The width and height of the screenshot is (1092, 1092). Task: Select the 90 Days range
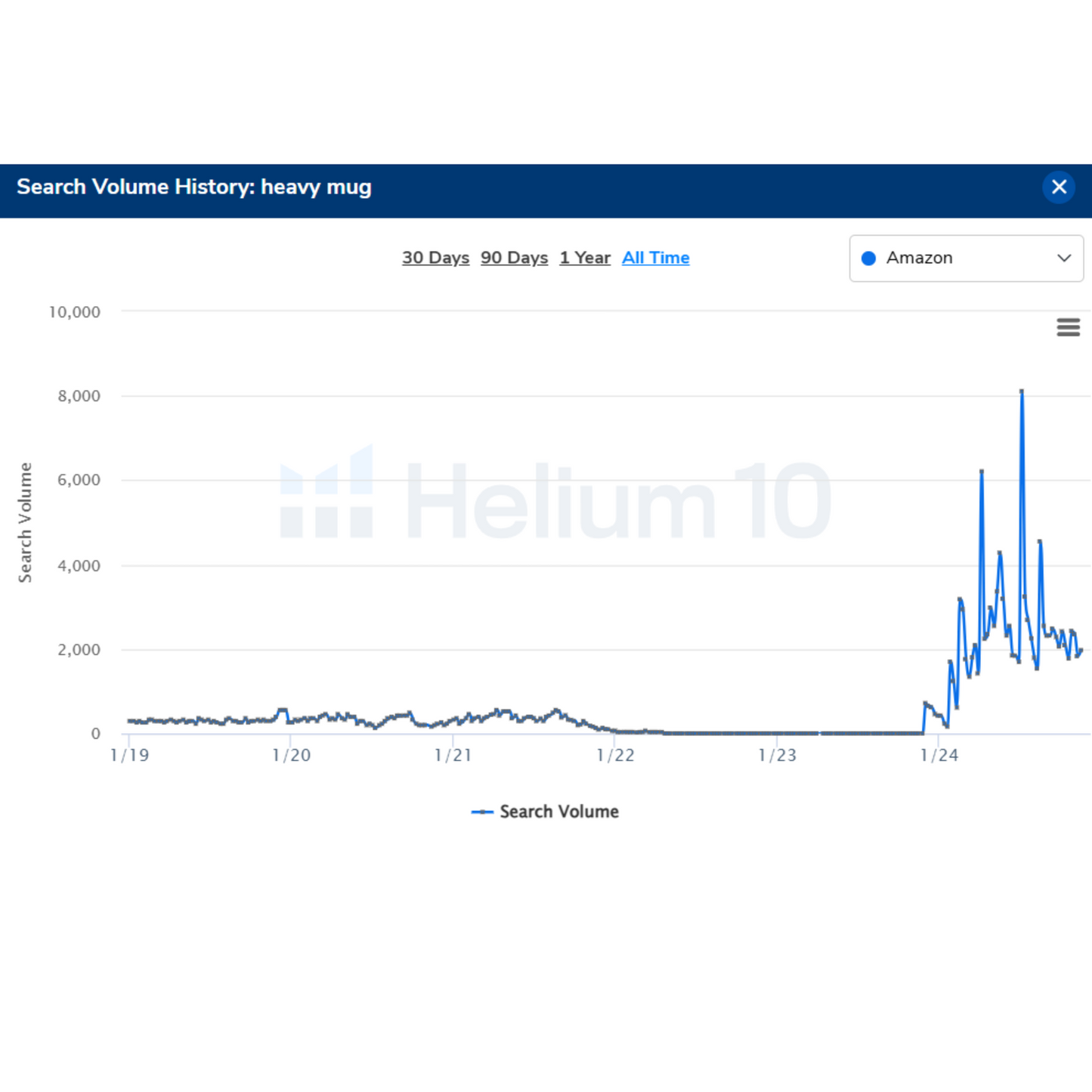514,258
